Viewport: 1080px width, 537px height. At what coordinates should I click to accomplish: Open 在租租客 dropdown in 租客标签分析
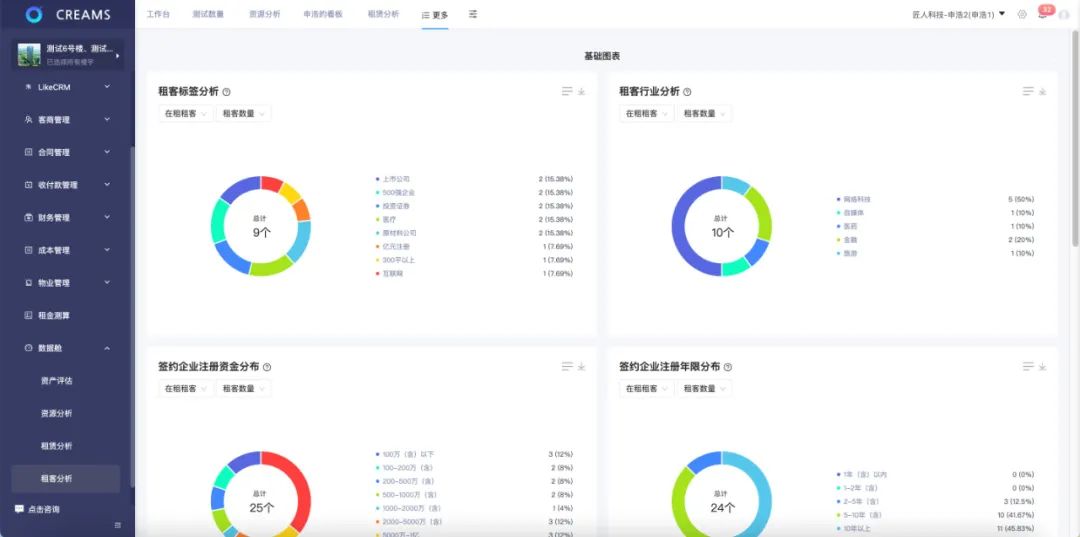point(186,114)
